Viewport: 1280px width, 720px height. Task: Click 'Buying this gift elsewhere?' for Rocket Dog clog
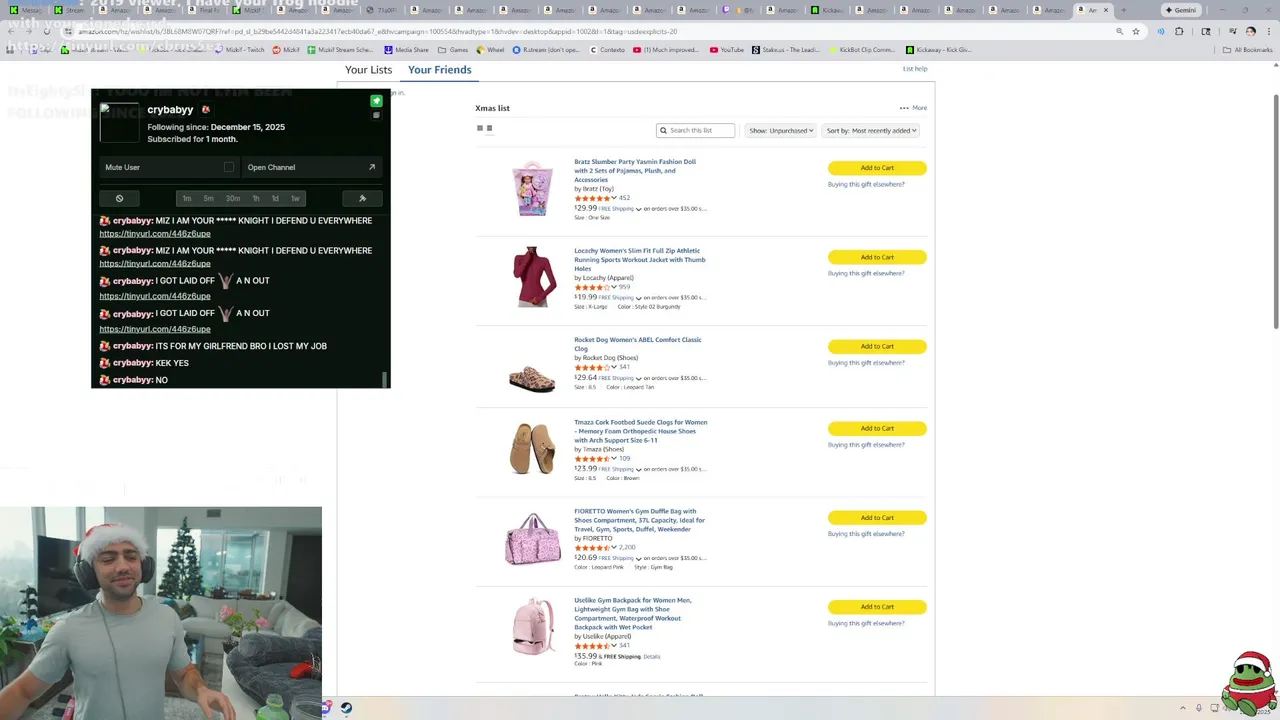coord(866,363)
